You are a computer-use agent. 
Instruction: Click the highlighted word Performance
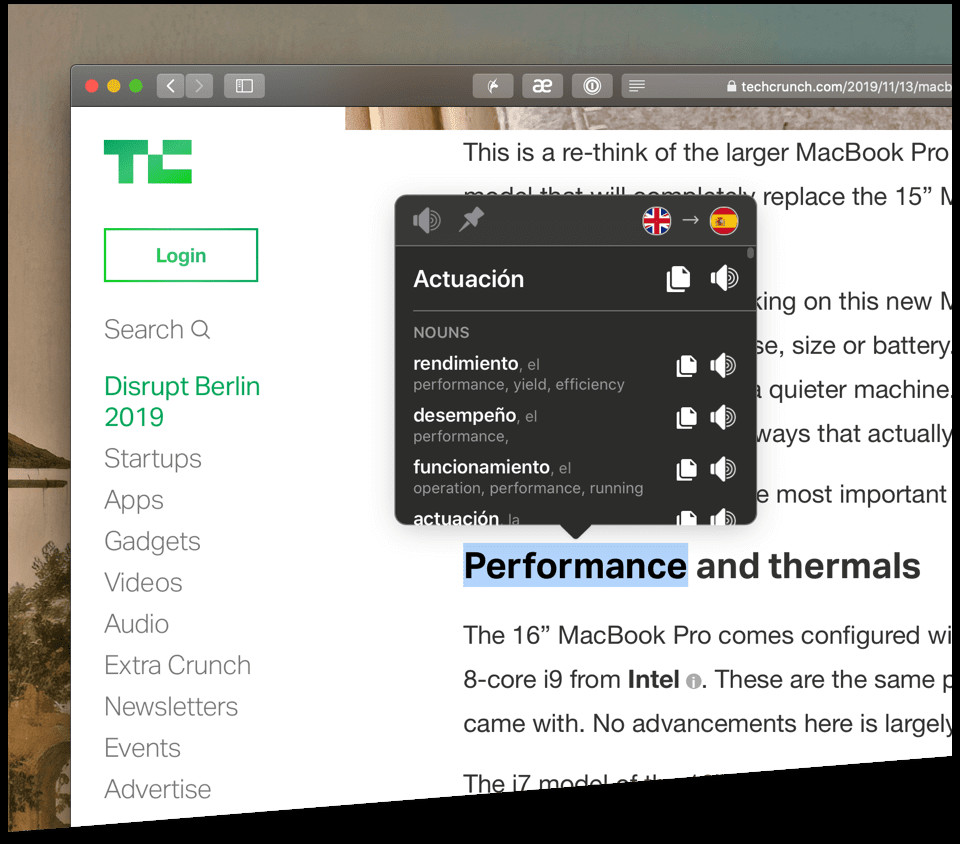click(x=575, y=566)
